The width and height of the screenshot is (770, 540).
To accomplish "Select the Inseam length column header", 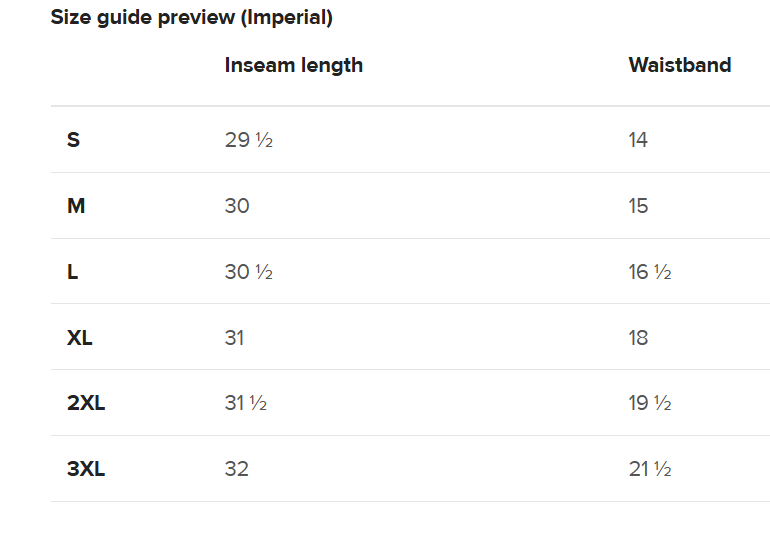I will [293, 65].
